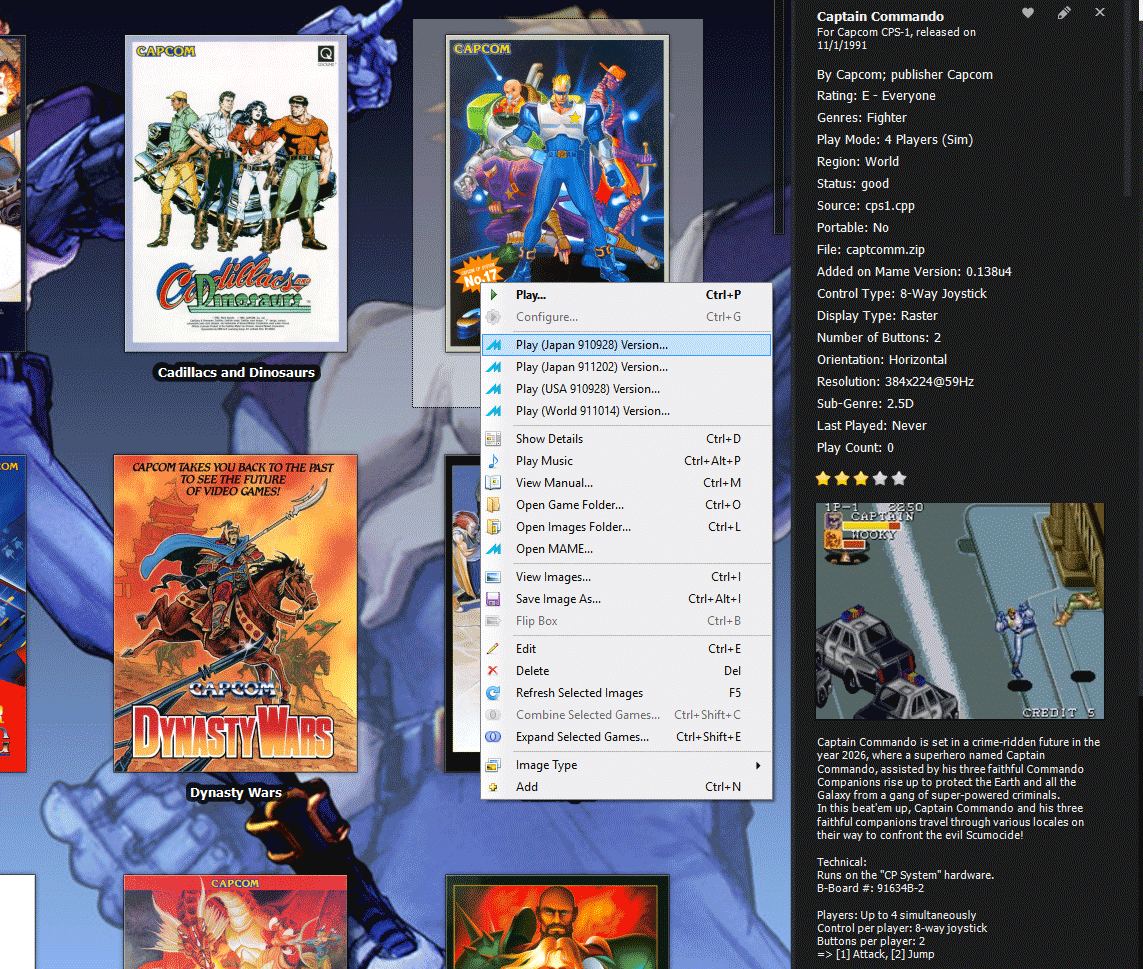The image size is (1143, 969).
Task: Click the MAME icon beside USA 910928 version
Action: 494,389
